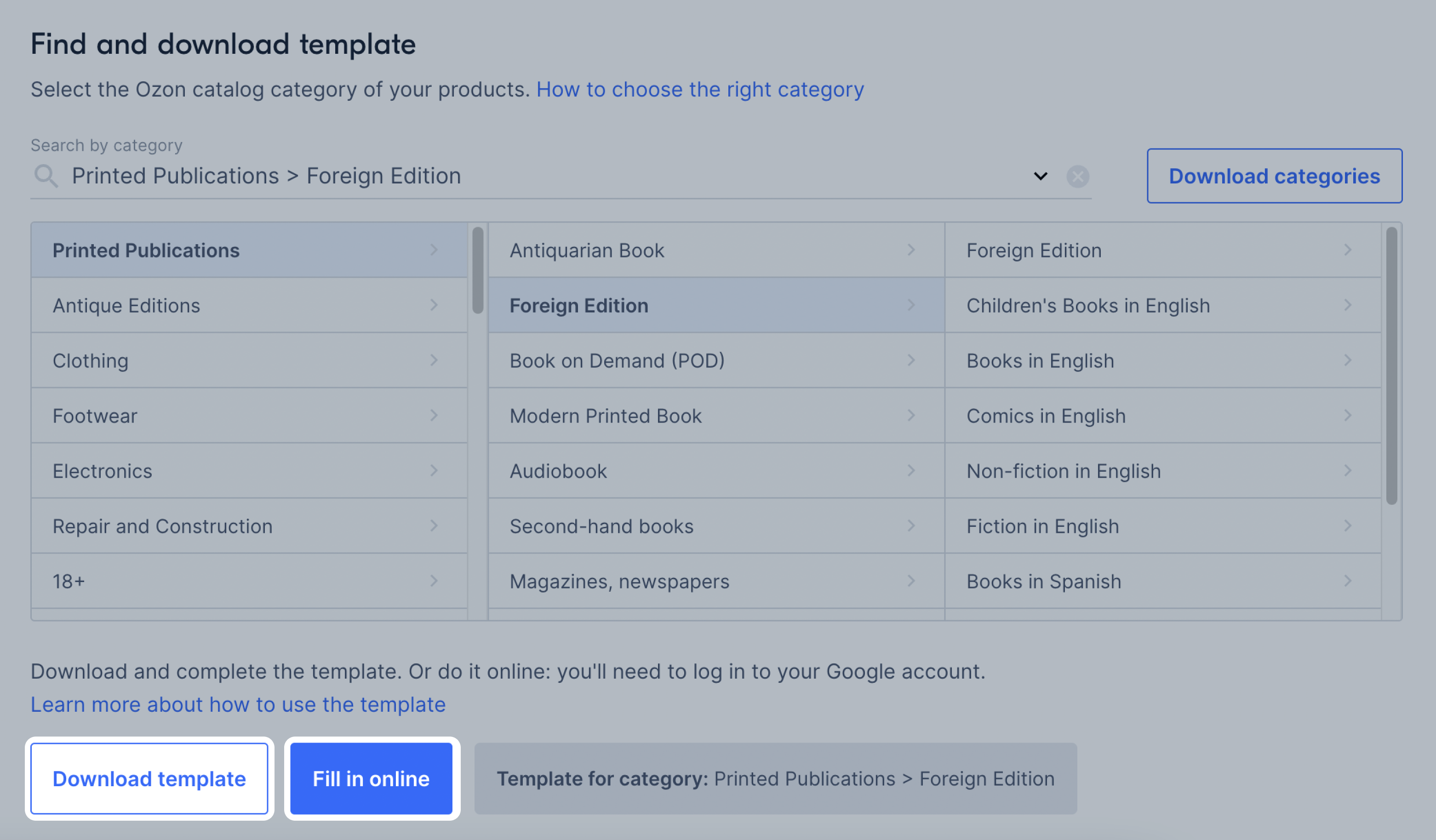Open Learn more about how to use the template
Viewport: 1436px width, 840px height.
pos(238,705)
